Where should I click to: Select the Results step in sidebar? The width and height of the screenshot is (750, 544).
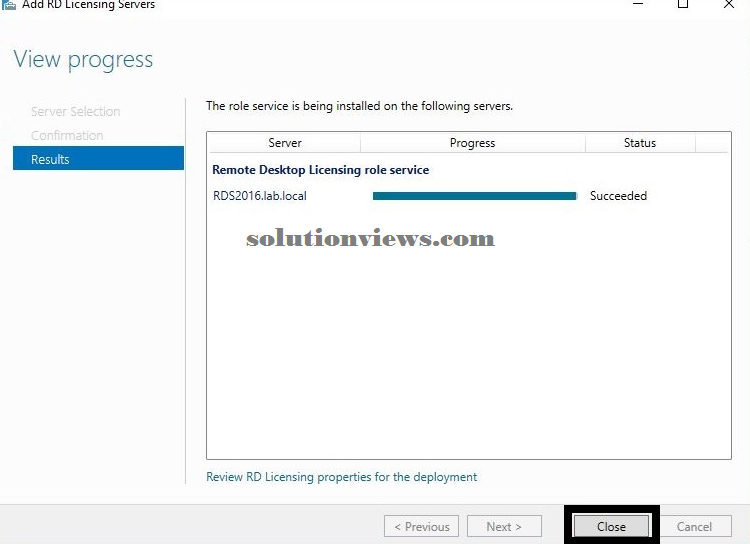point(99,158)
